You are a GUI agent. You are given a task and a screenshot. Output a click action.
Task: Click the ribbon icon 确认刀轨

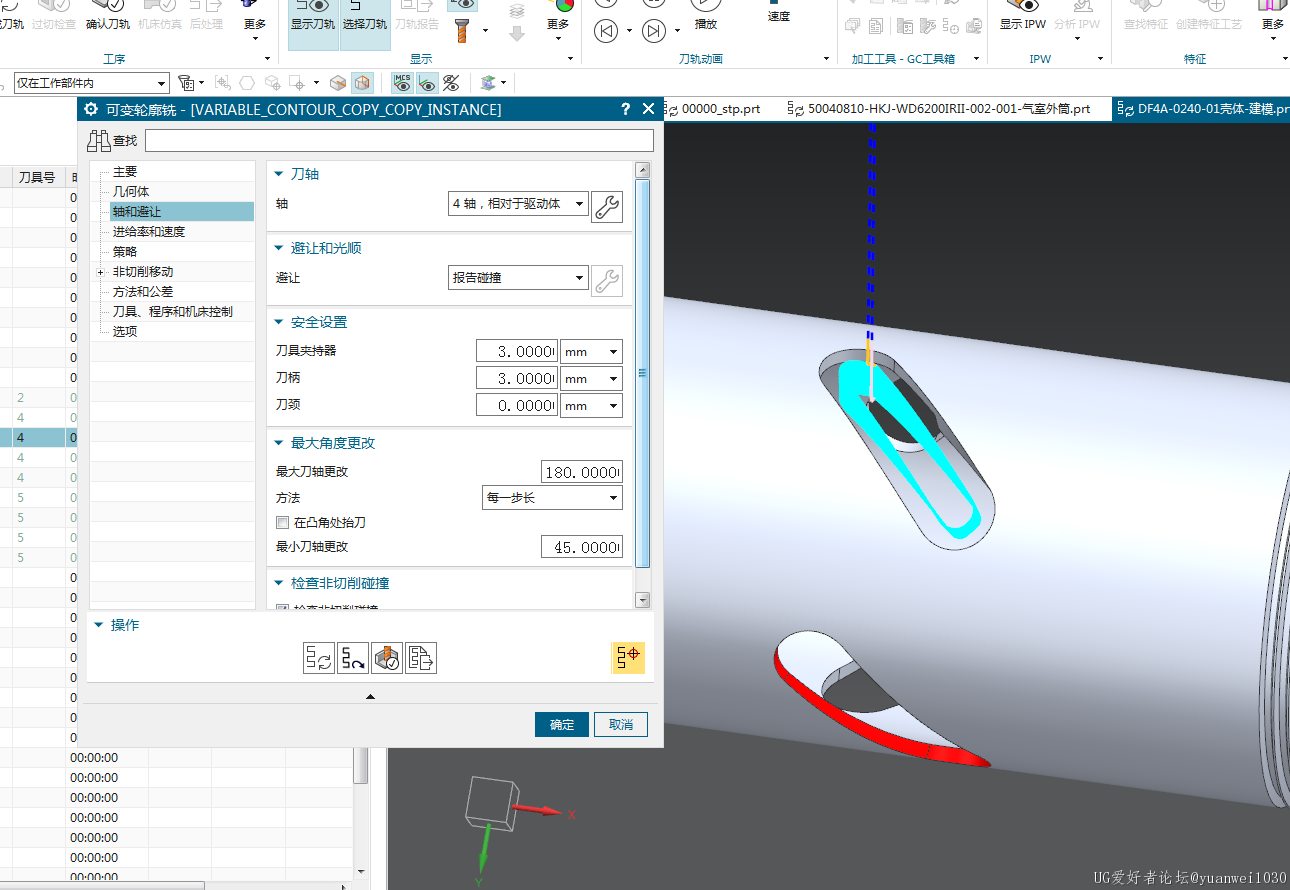coord(106,16)
